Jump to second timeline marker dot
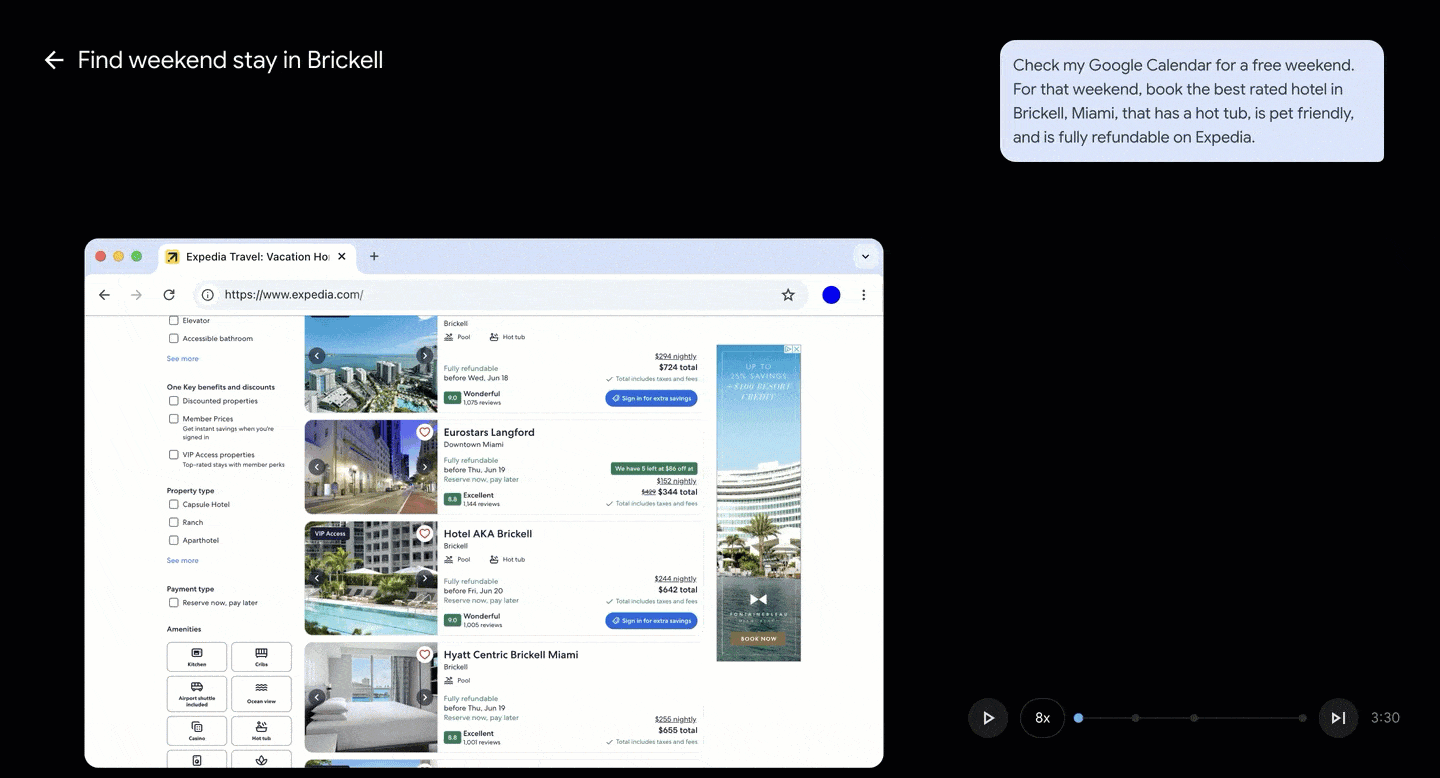This screenshot has width=1440, height=778. 1135,718
